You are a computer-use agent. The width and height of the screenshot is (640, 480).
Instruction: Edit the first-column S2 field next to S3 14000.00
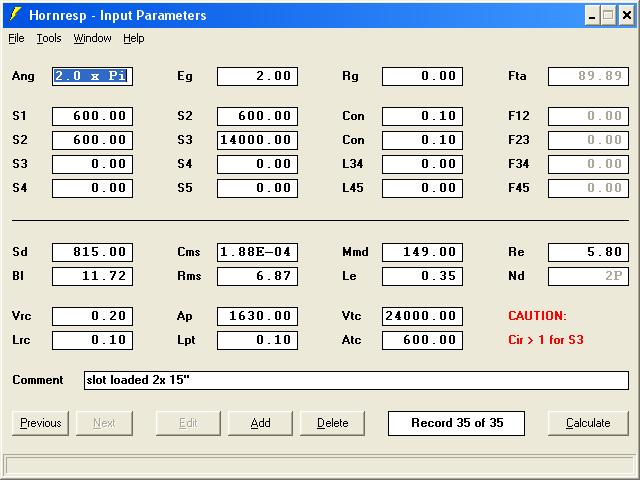pos(92,140)
